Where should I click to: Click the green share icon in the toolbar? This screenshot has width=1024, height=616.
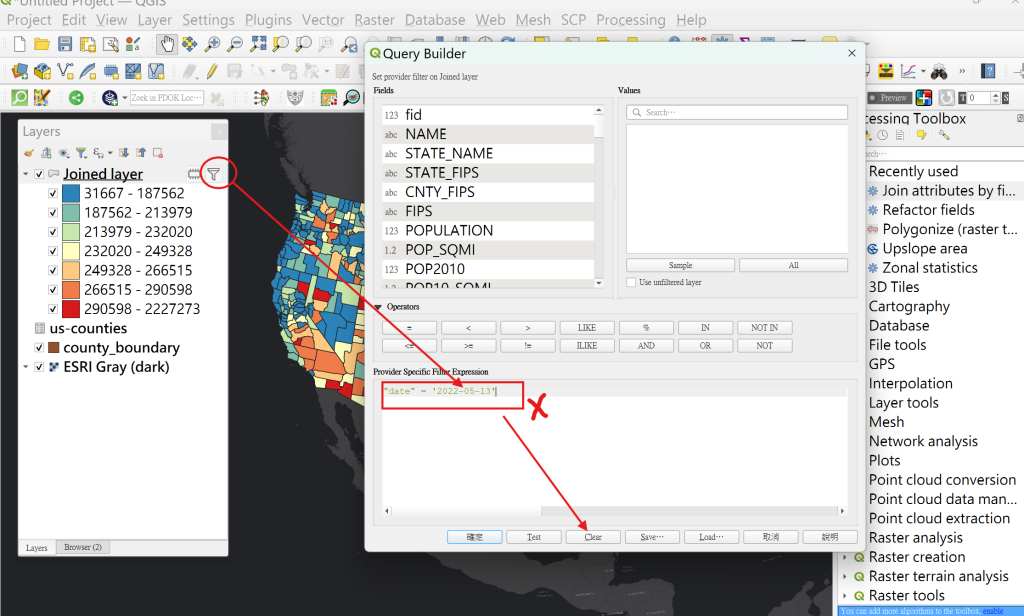tap(76, 98)
